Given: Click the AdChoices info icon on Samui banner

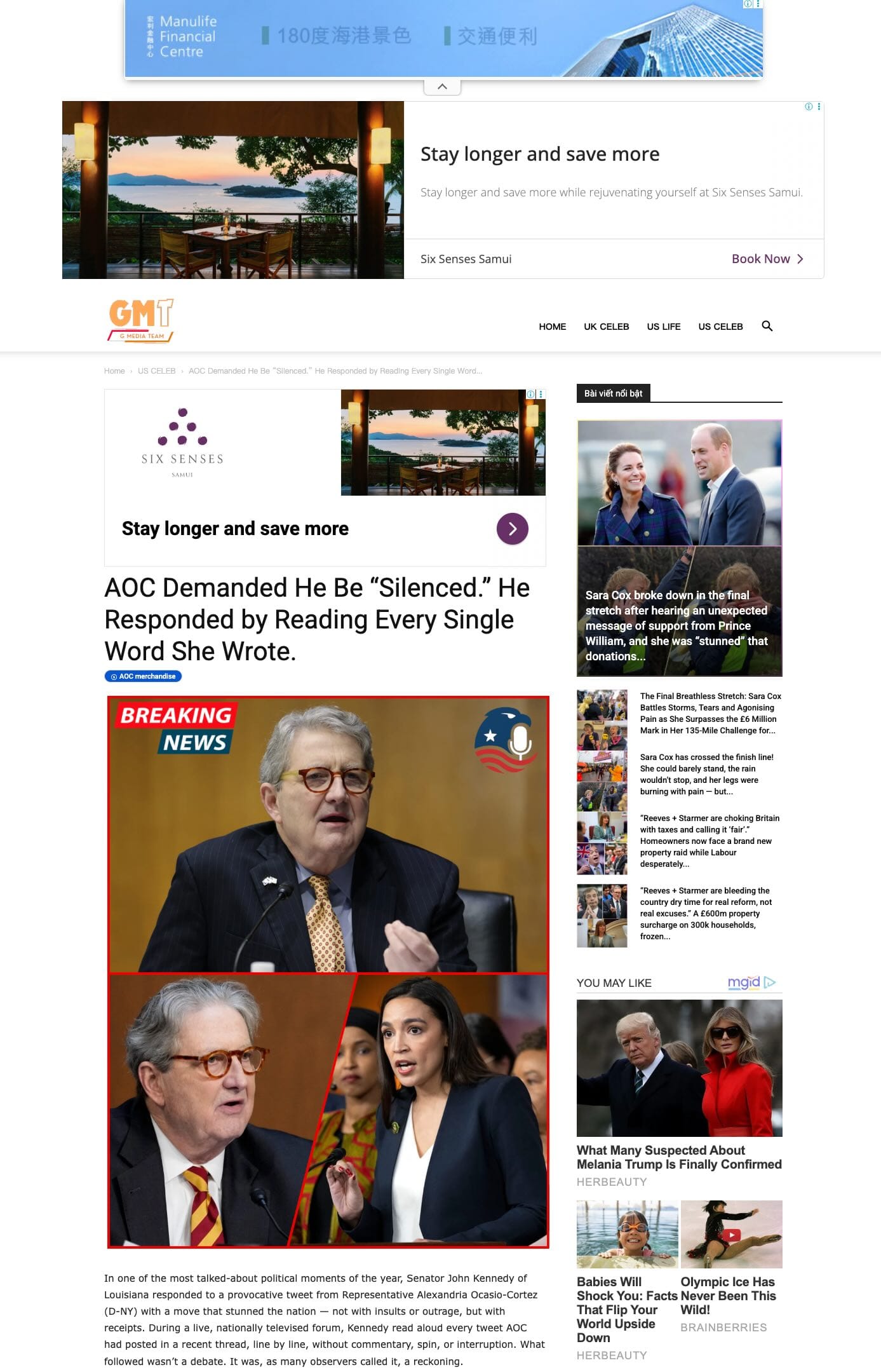Looking at the screenshot, I should click(x=809, y=107).
